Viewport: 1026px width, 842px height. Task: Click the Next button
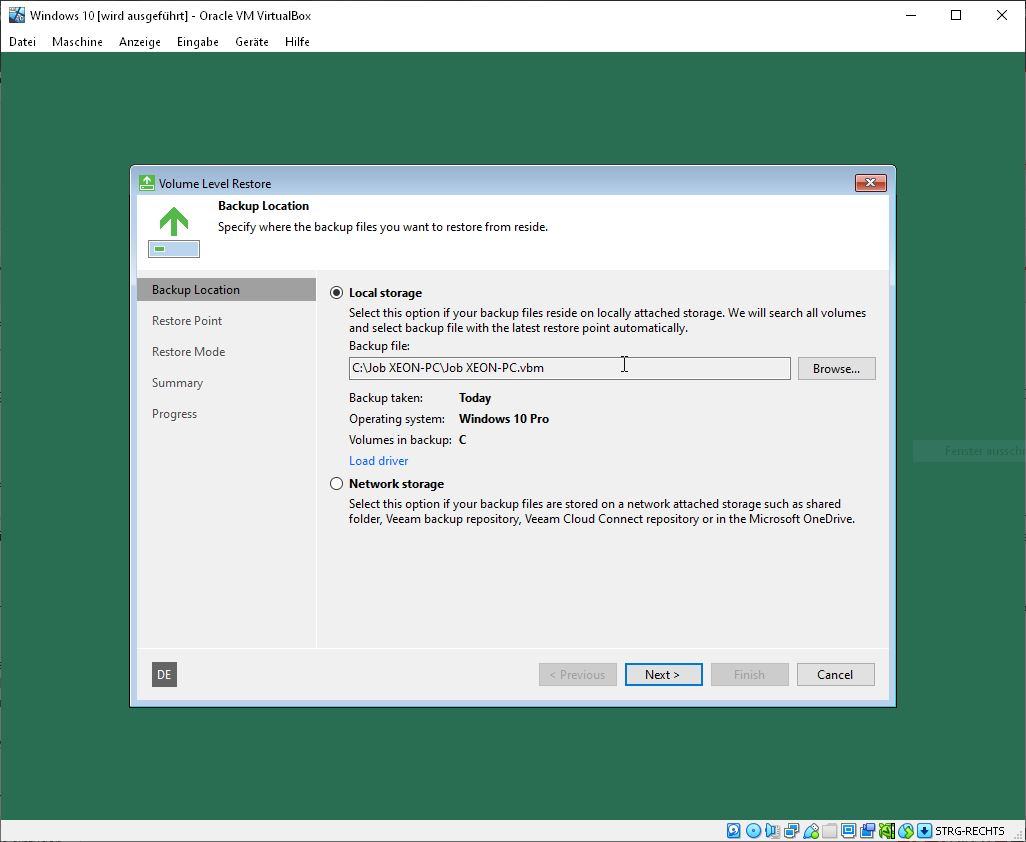point(663,675)
